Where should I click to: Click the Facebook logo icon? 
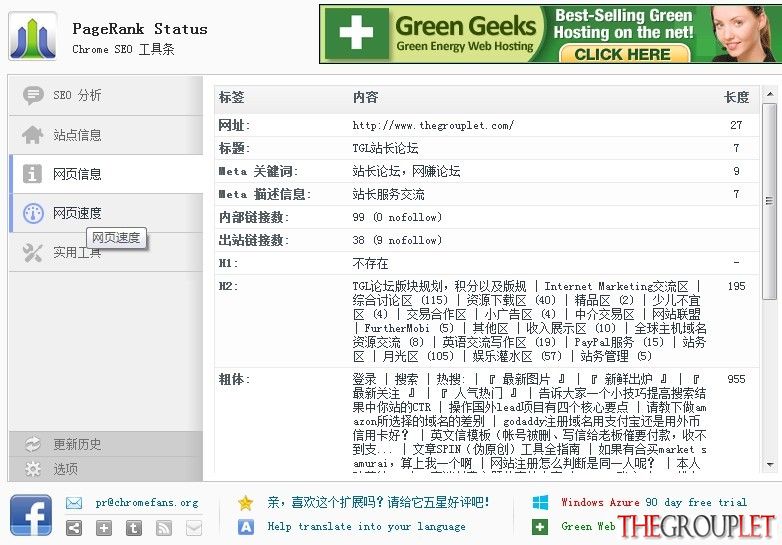coord(31,516)
